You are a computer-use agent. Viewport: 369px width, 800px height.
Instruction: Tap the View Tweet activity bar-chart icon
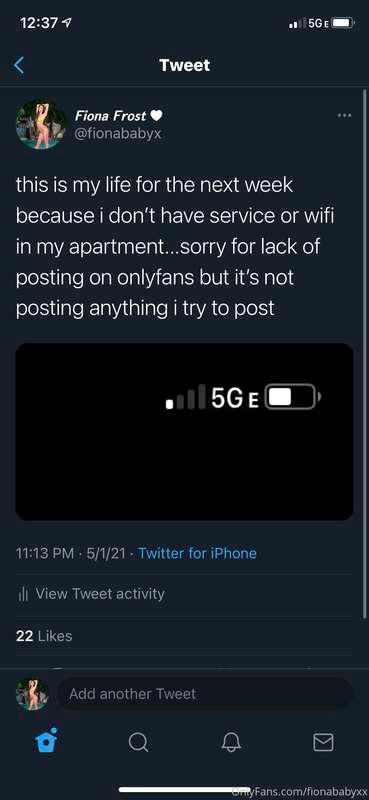[x=22, y=594]
